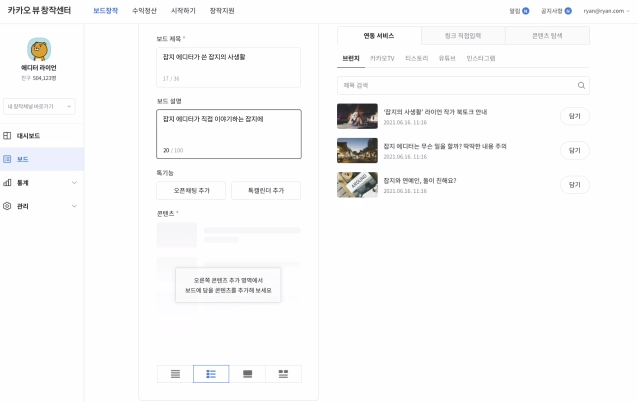The height and width of the screenshot is (402, 638).
Task: Click the Ryan profile avatar
Action: click(39, 49)
